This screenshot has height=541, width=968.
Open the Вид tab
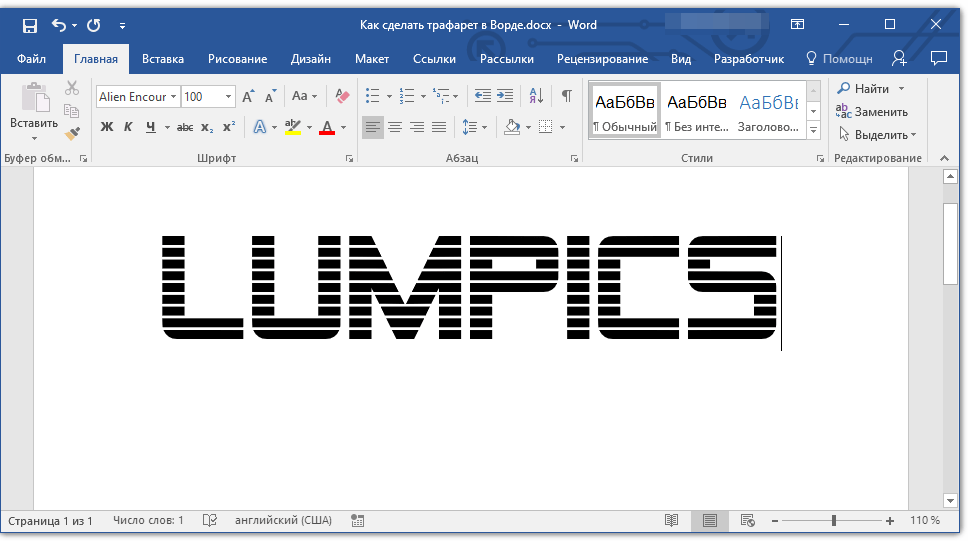[681, 59]
